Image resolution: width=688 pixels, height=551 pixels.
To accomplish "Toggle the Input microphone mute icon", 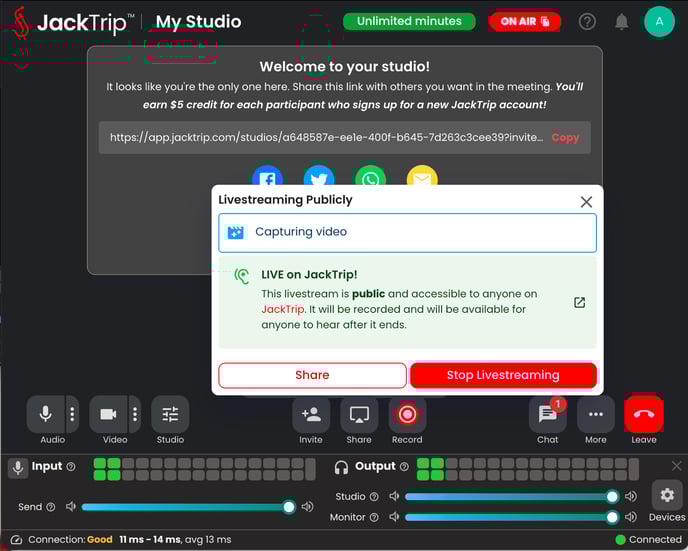I will click(18, 468).
